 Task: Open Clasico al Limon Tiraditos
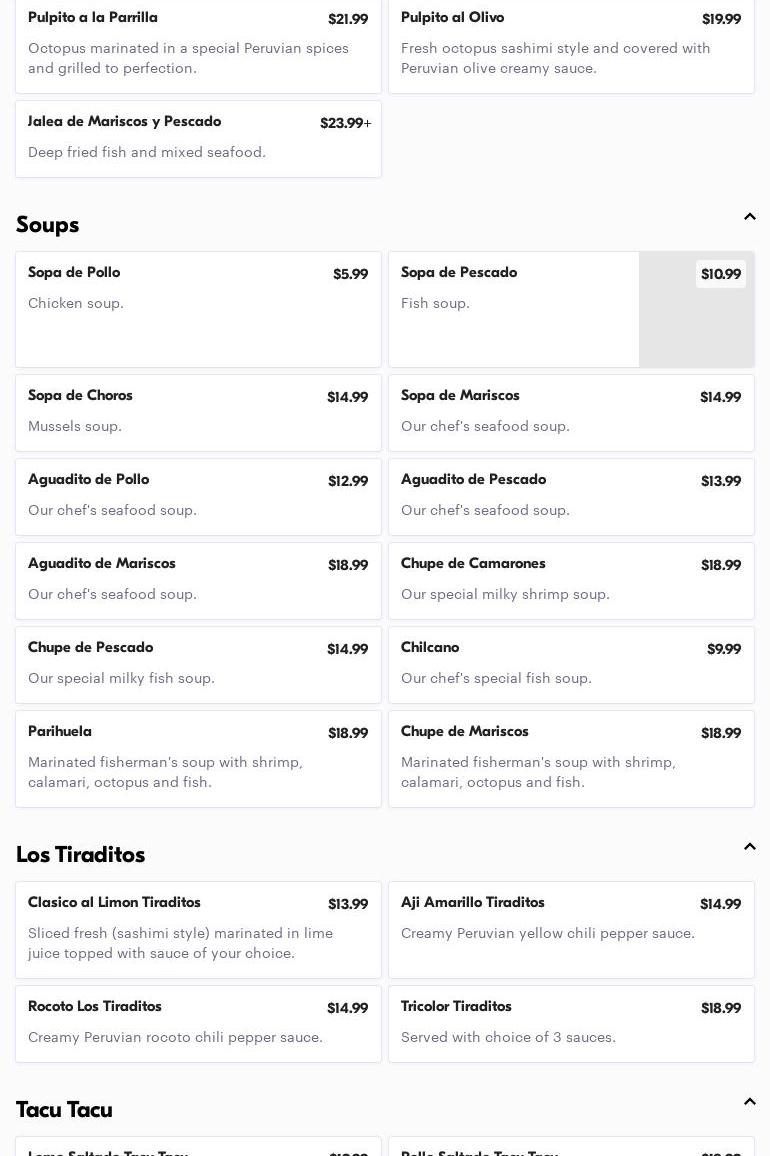198,929
